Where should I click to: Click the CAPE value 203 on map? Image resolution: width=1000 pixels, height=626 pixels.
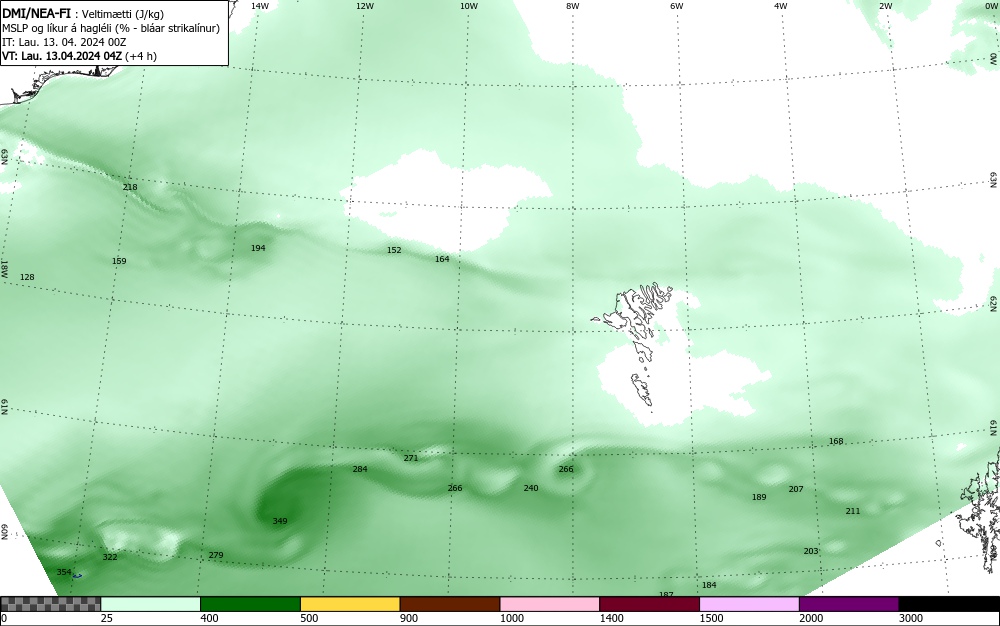(x=811, y=551)
